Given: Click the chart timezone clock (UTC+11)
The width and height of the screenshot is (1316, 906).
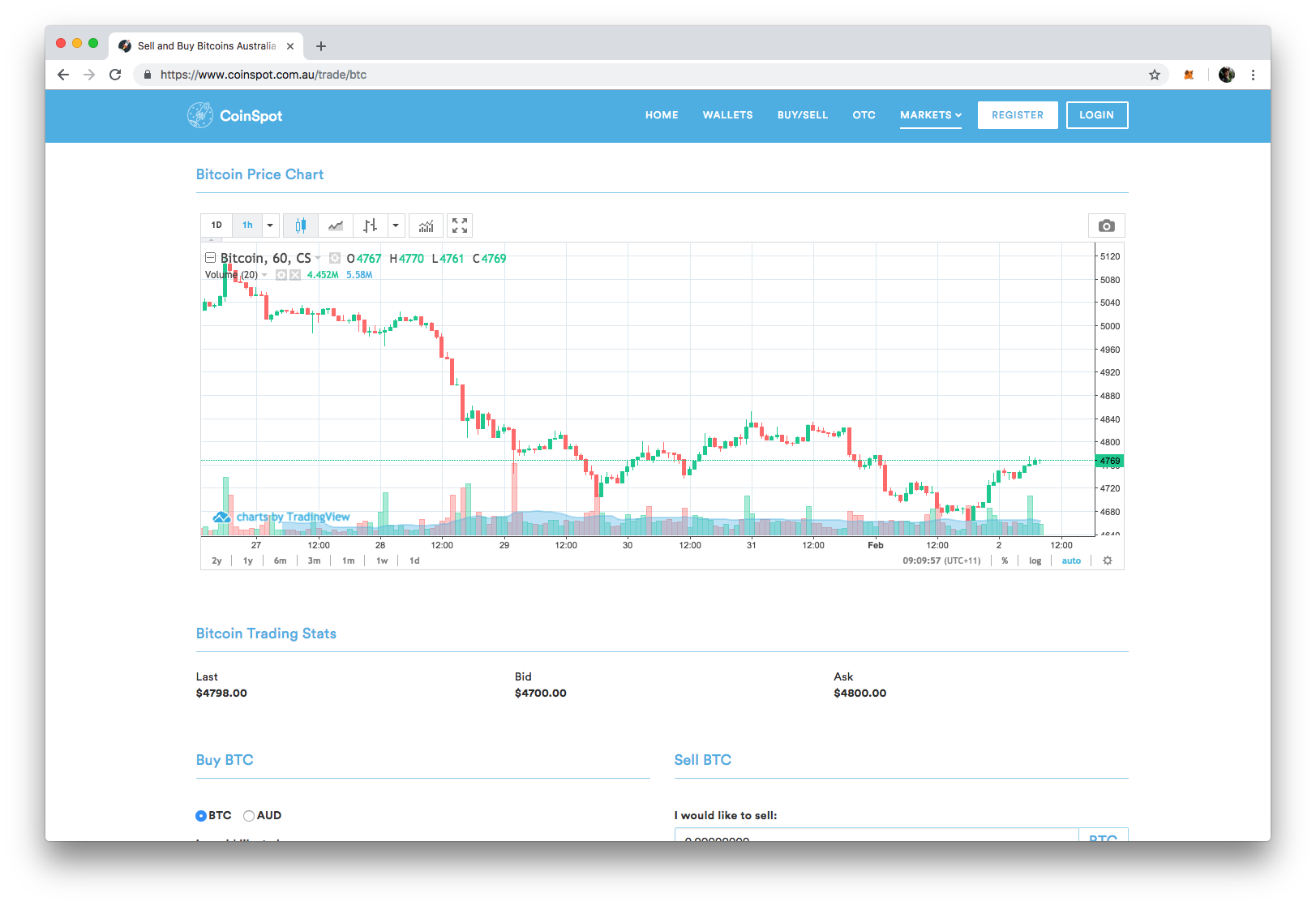Looking at the screenshot, I should (x=941, y=560).
